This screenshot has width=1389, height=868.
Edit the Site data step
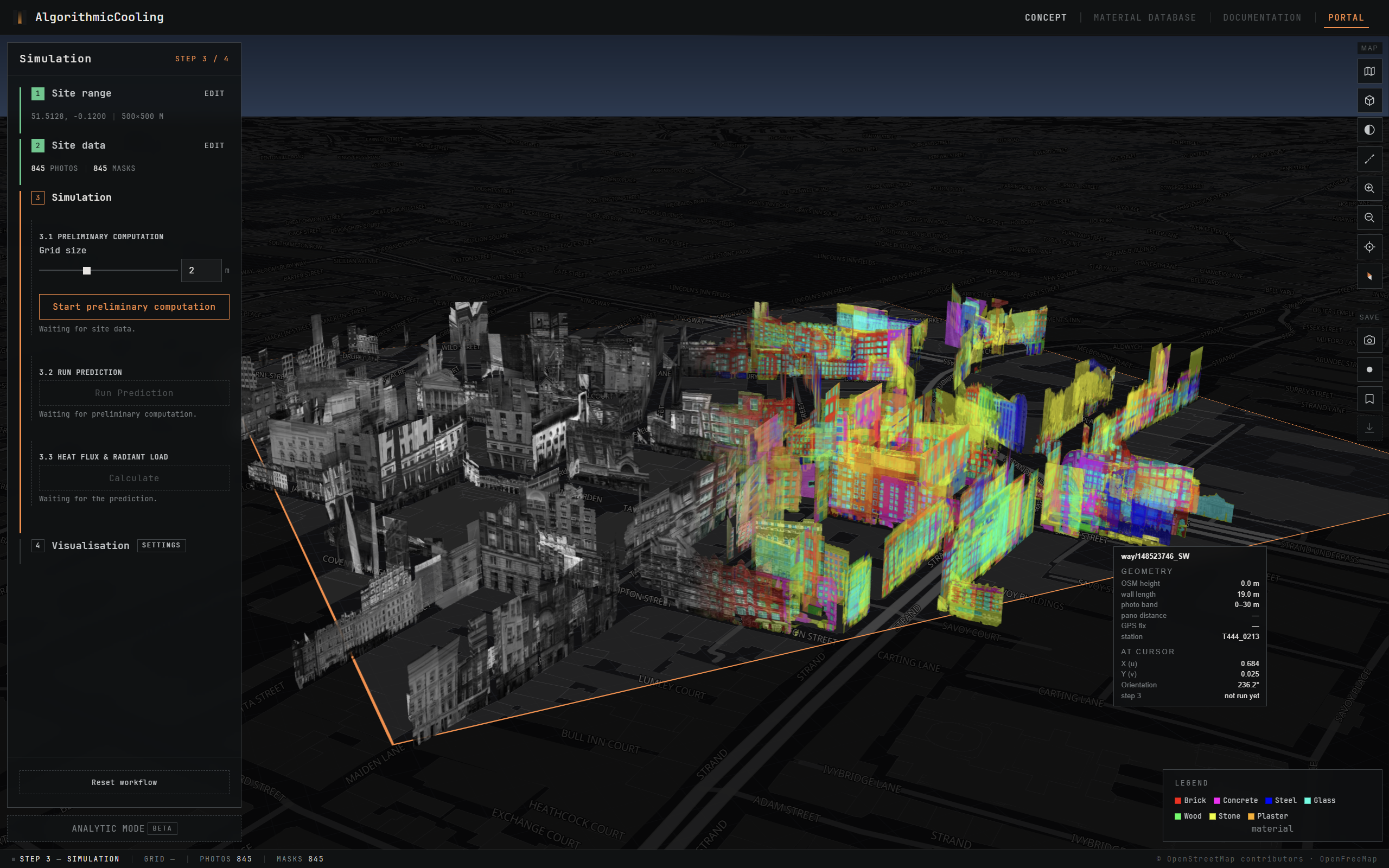tap(214, 146)
